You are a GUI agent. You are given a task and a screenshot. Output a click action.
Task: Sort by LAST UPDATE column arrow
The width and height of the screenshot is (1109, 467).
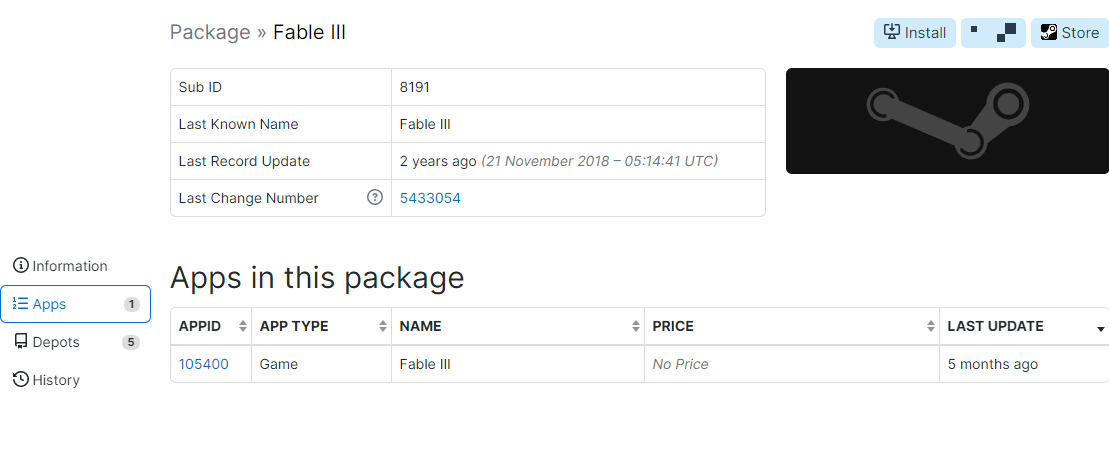coord(1101,329)
